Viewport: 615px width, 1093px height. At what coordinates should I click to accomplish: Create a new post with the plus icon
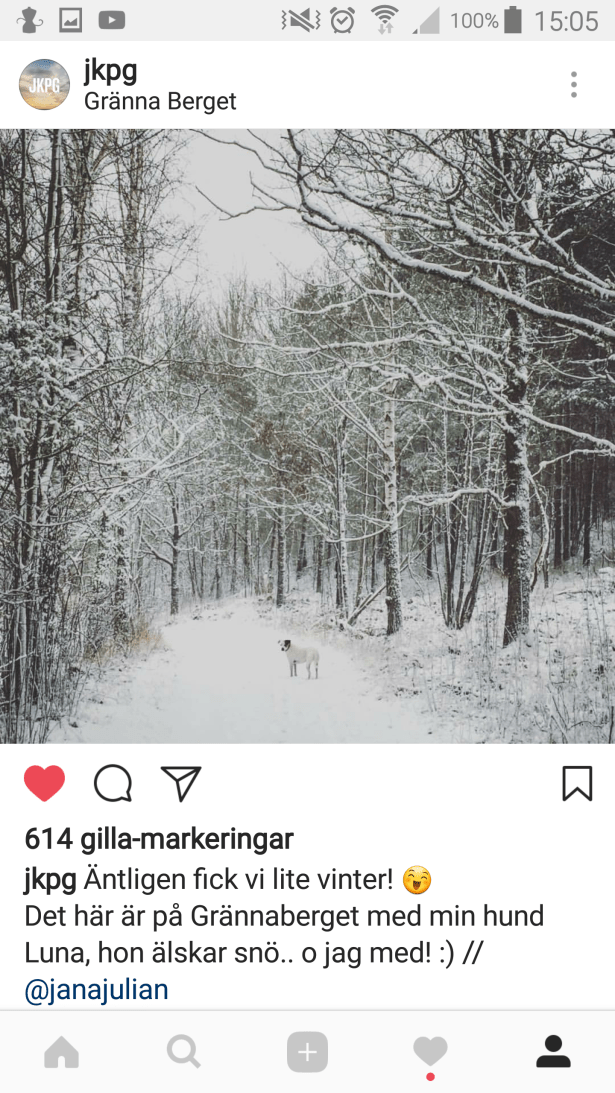308,1052
